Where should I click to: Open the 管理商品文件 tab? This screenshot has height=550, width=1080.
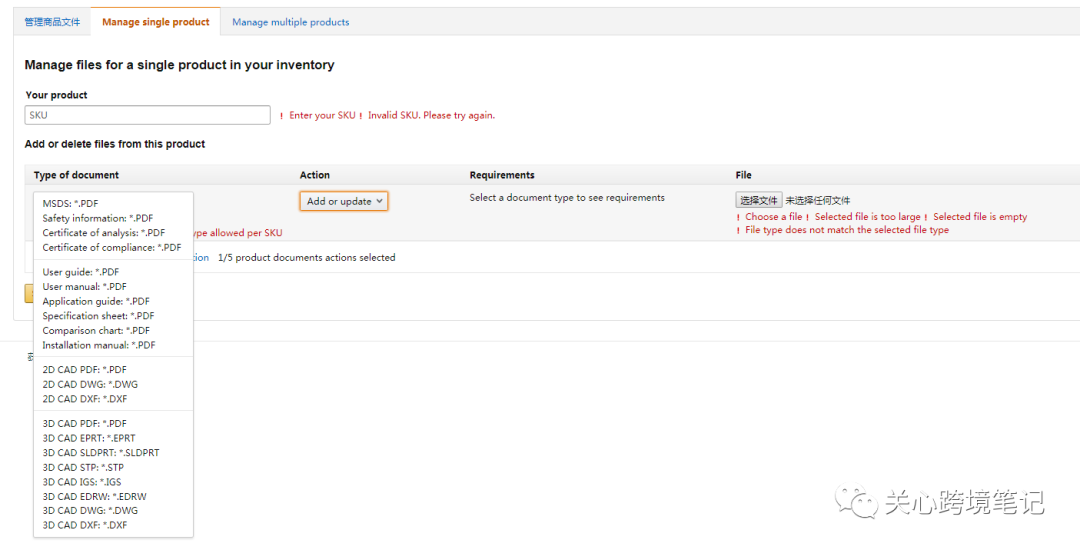point(52,22)
